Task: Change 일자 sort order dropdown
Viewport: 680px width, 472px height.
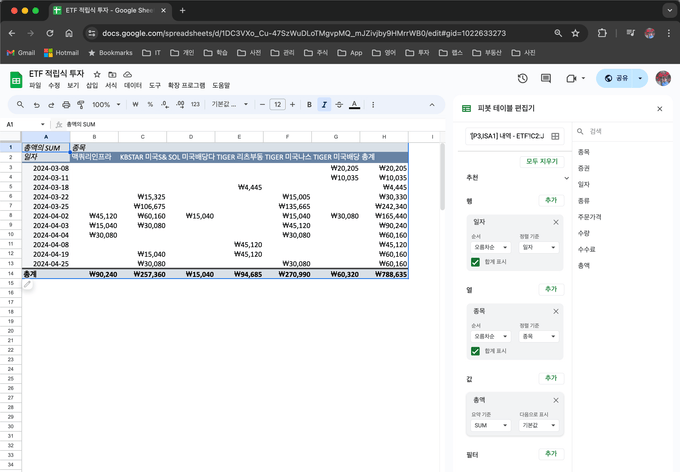Action: point(490,247)
